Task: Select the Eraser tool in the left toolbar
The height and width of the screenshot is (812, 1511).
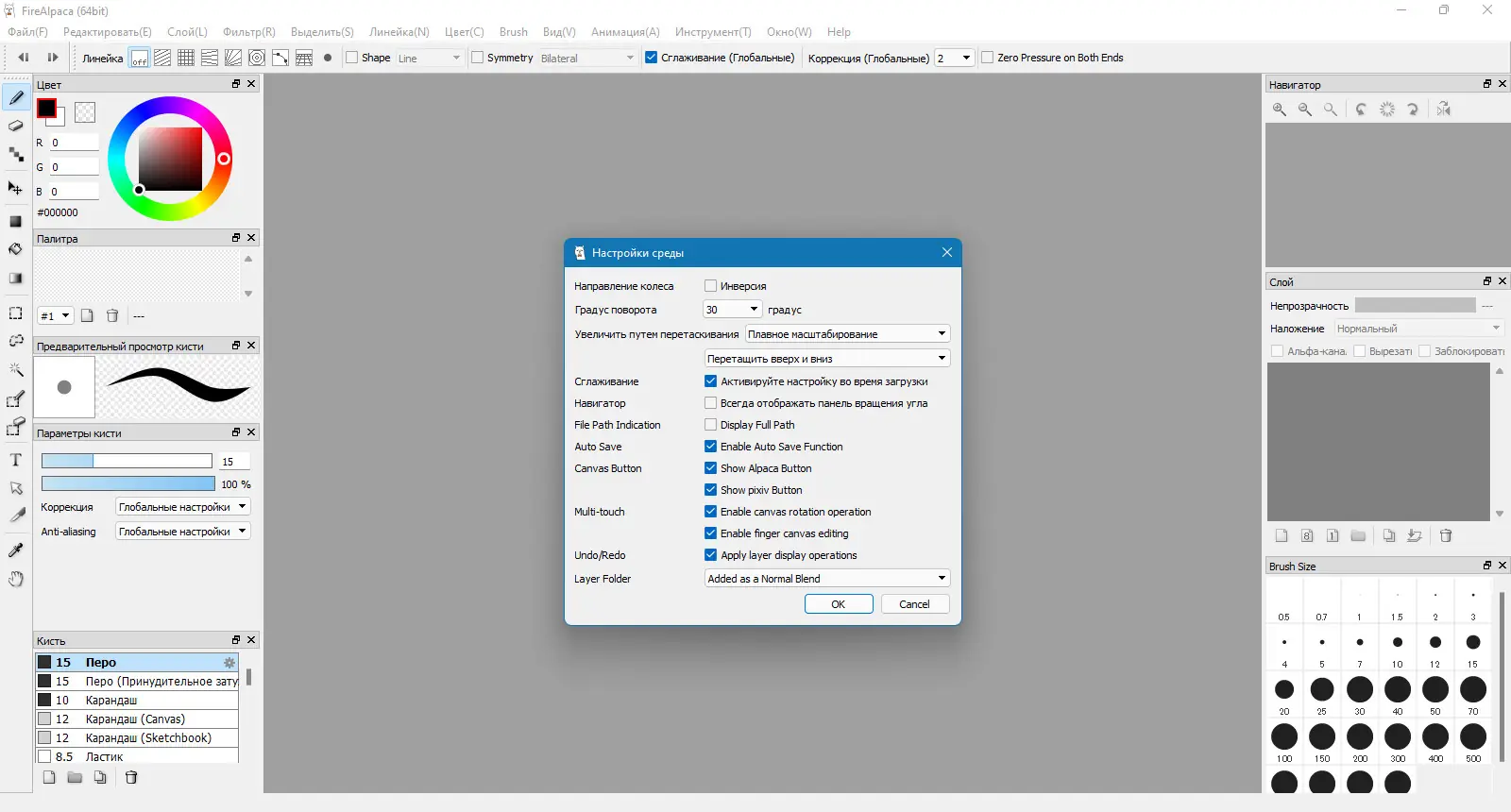Action: (x=16, y=126)
